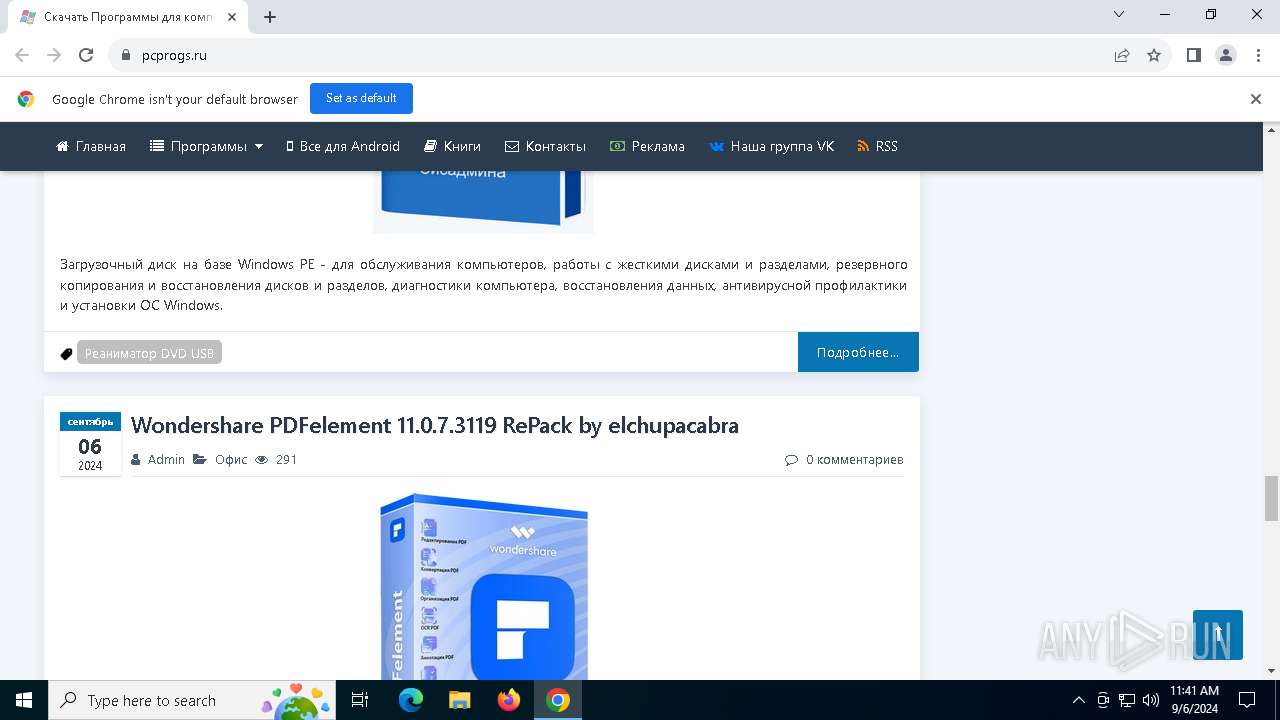Open the Windows Start menu

pos(24,700)
